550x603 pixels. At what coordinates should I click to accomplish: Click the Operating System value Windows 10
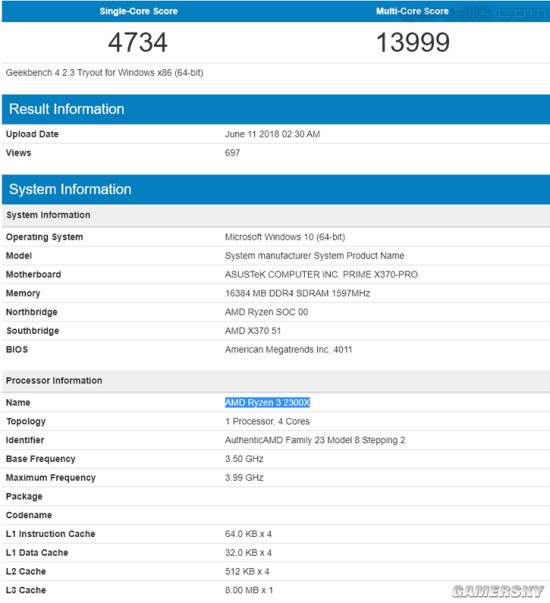[285, 237]
